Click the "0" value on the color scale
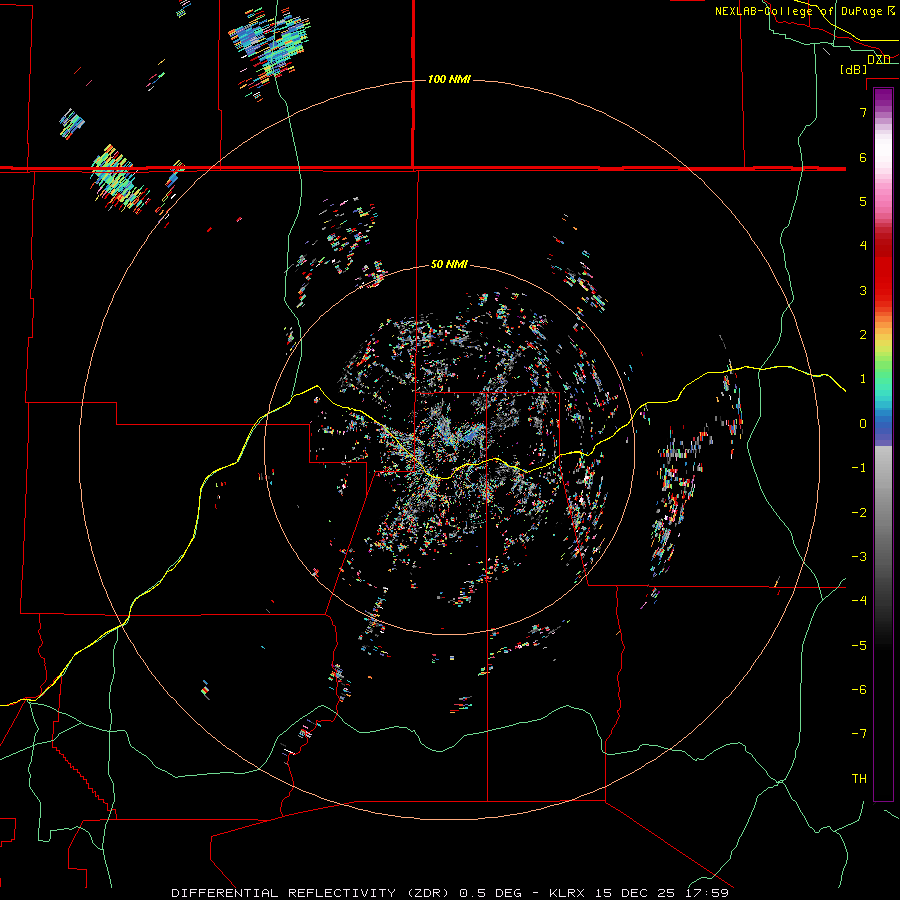The width and height of the screenshot is (900, 900). coord(863,424)
